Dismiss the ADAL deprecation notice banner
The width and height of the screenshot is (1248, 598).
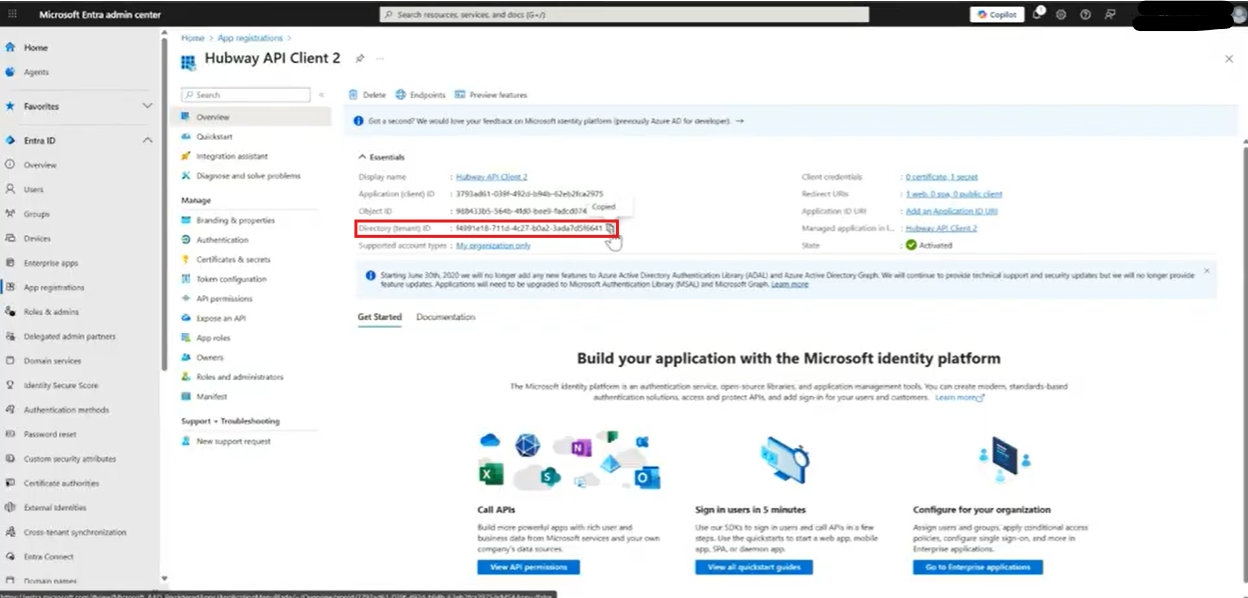coord(1206,271)
